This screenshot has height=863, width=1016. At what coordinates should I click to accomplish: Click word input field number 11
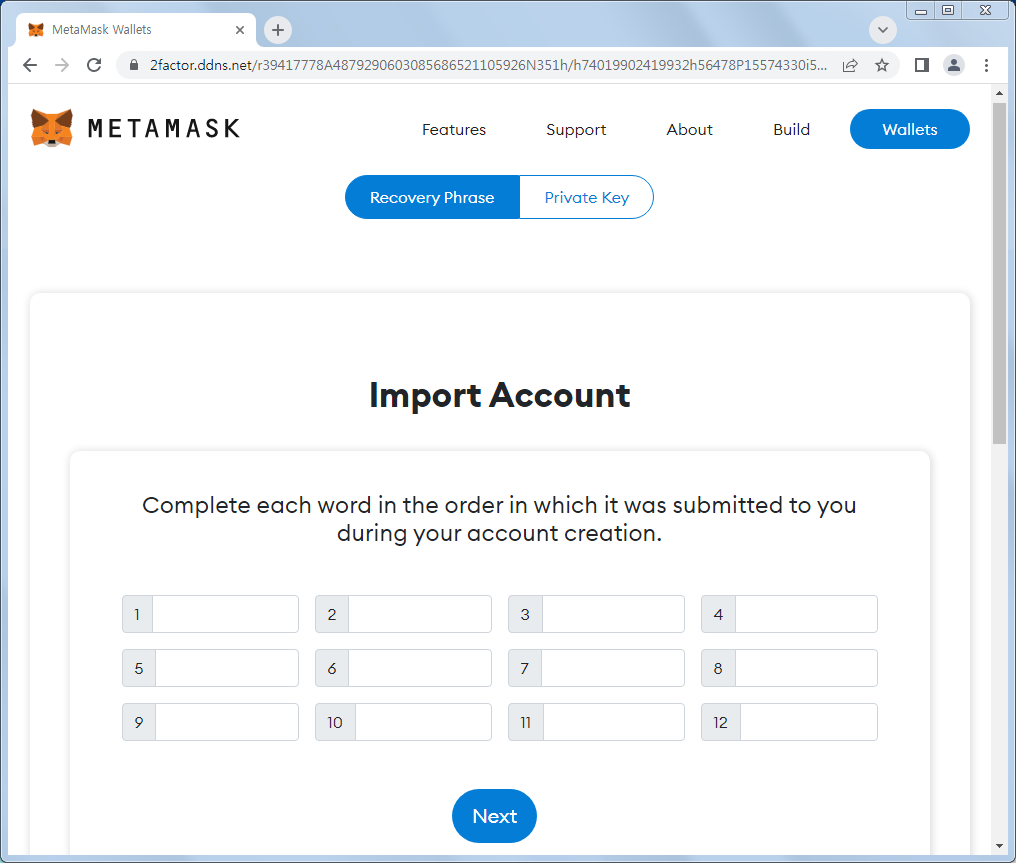(x=614, y=722)
